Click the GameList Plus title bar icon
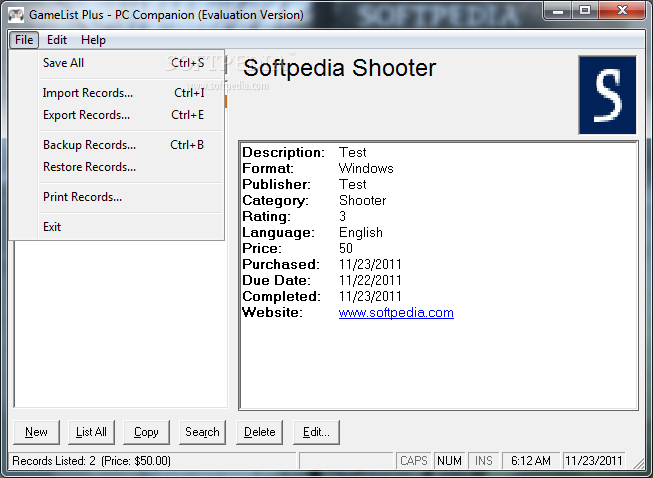The height and width of the screenshot is (478, 653). 16,15
